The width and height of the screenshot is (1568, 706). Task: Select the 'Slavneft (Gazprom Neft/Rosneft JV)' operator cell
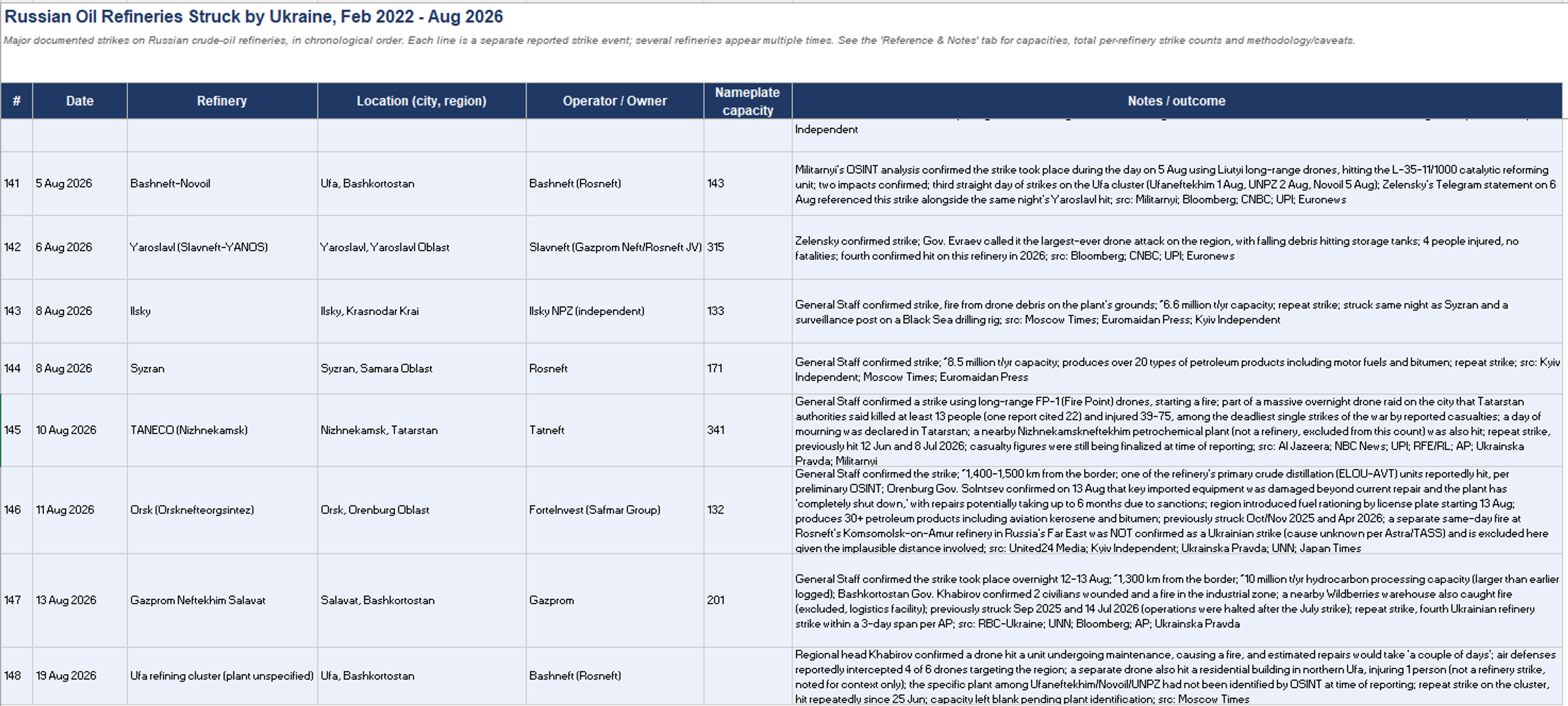click(615, 247)
